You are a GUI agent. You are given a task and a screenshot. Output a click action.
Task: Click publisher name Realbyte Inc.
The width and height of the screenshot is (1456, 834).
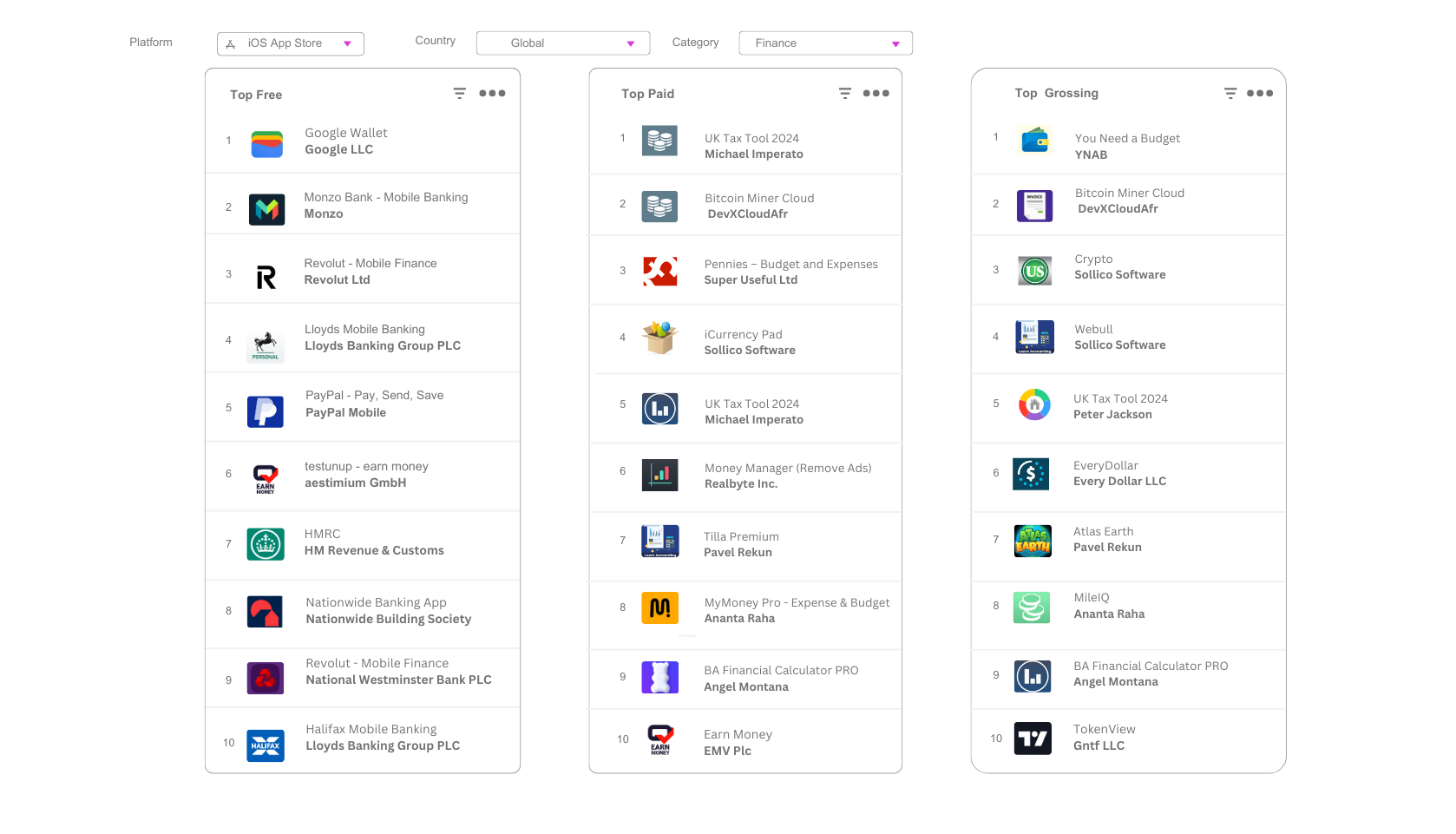click(741, 483)
